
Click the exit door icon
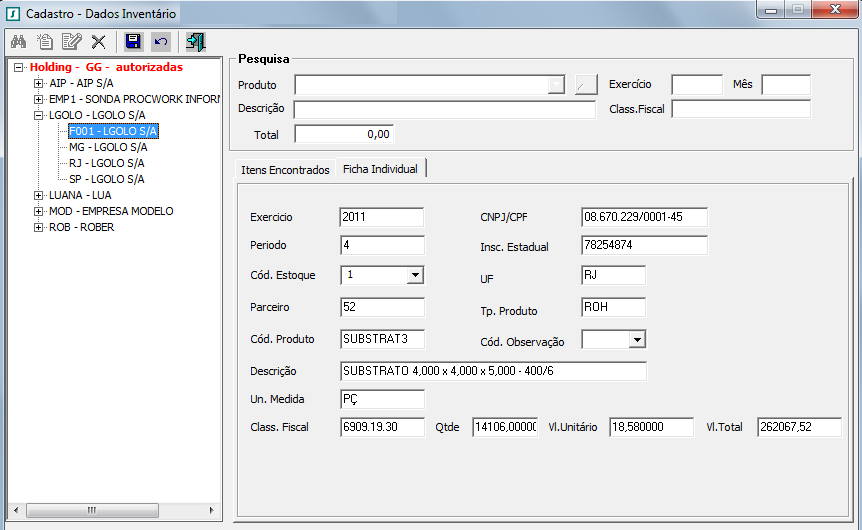point(196,42)
